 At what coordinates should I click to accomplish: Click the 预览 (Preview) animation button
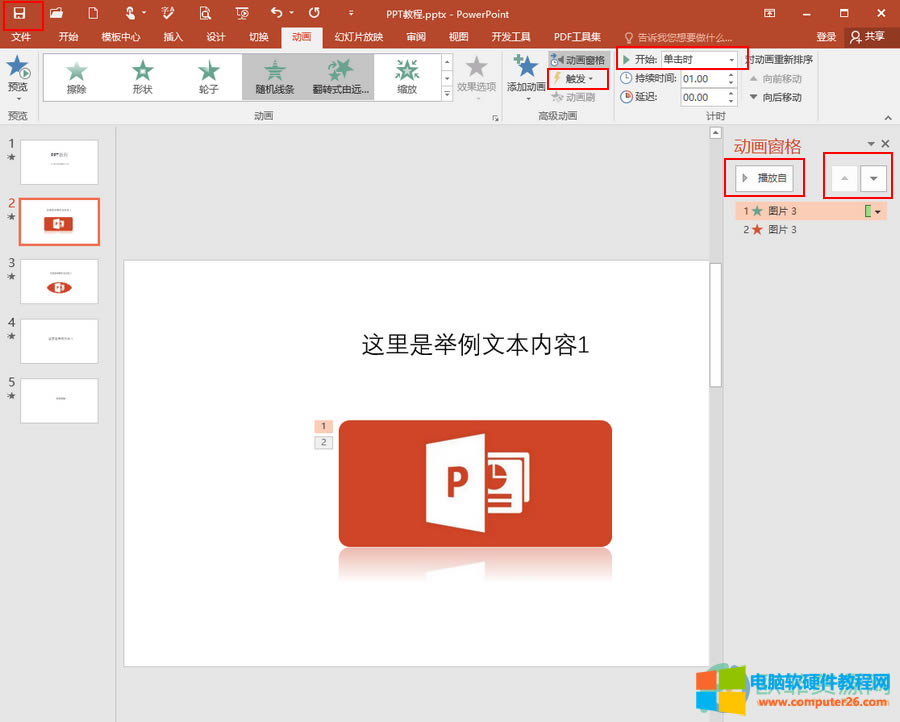click(18, 75)
